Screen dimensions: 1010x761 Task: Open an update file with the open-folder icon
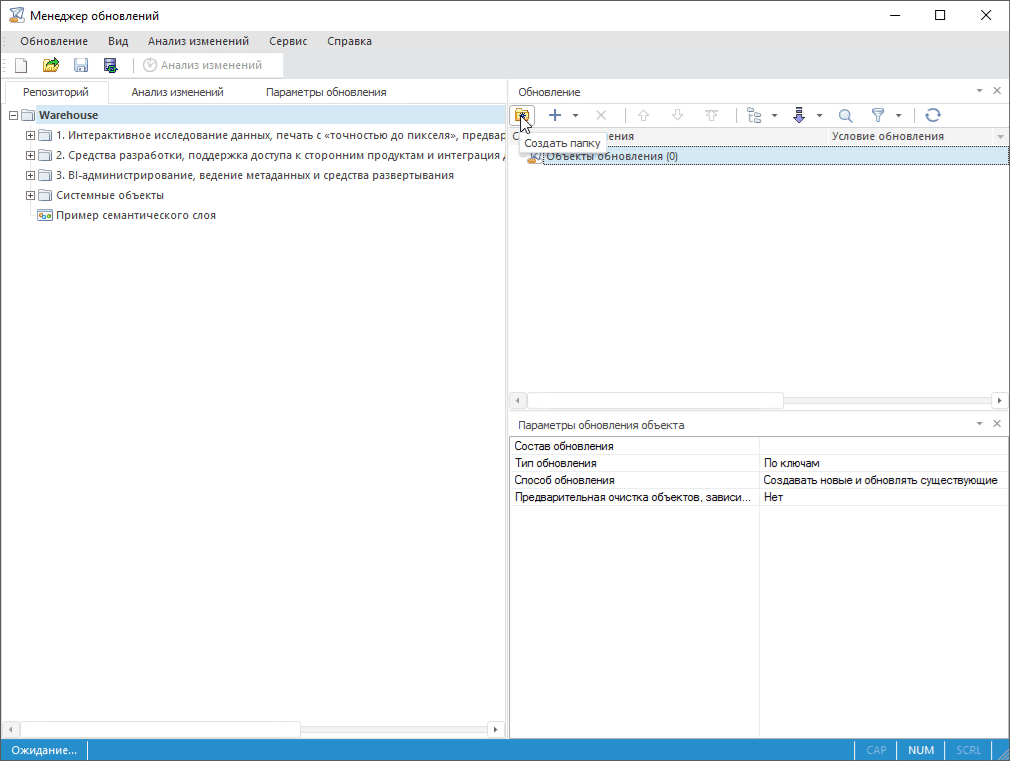[x=51, y=65]
